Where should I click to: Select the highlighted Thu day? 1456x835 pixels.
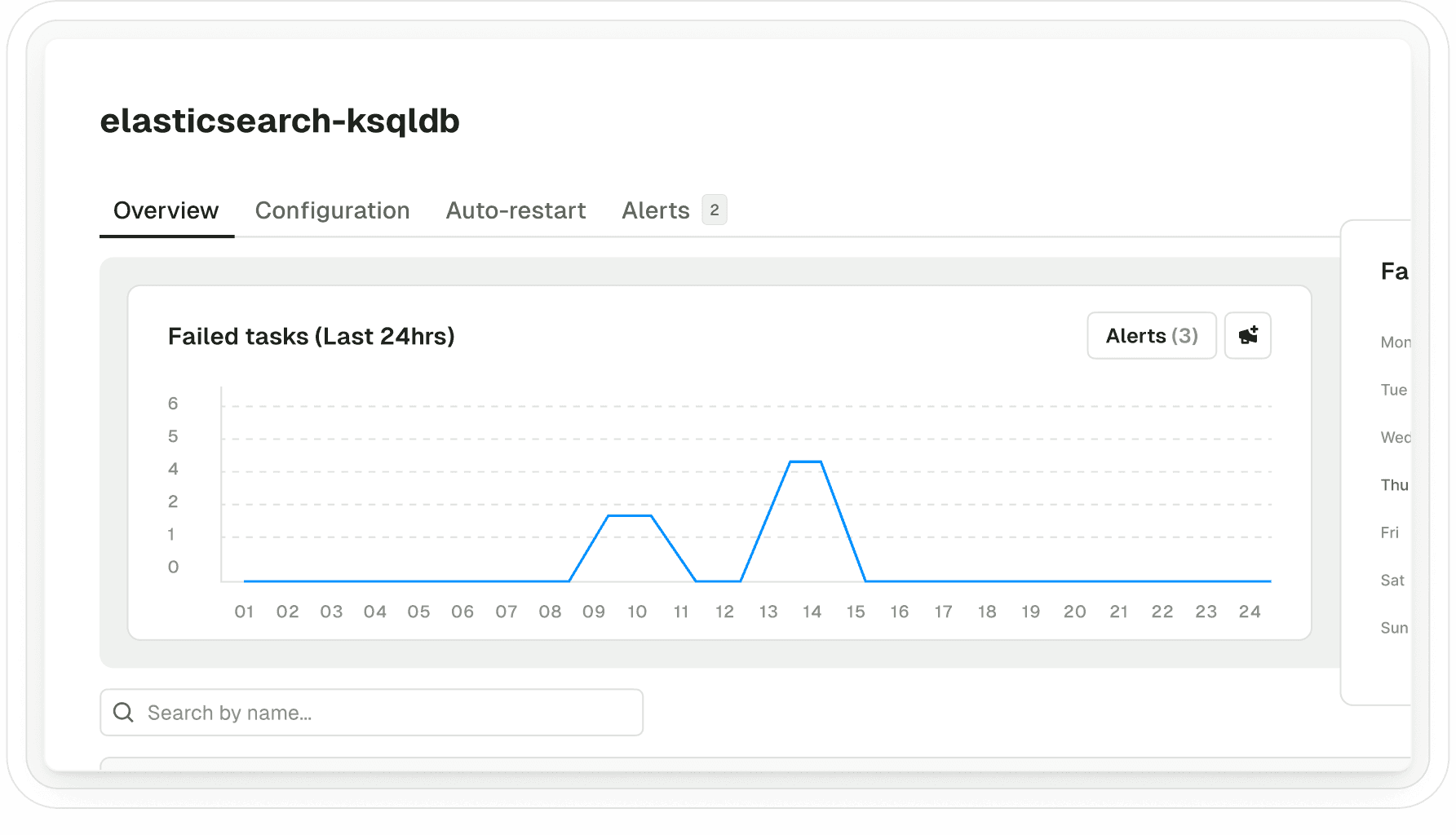(x=1394, y=485)
